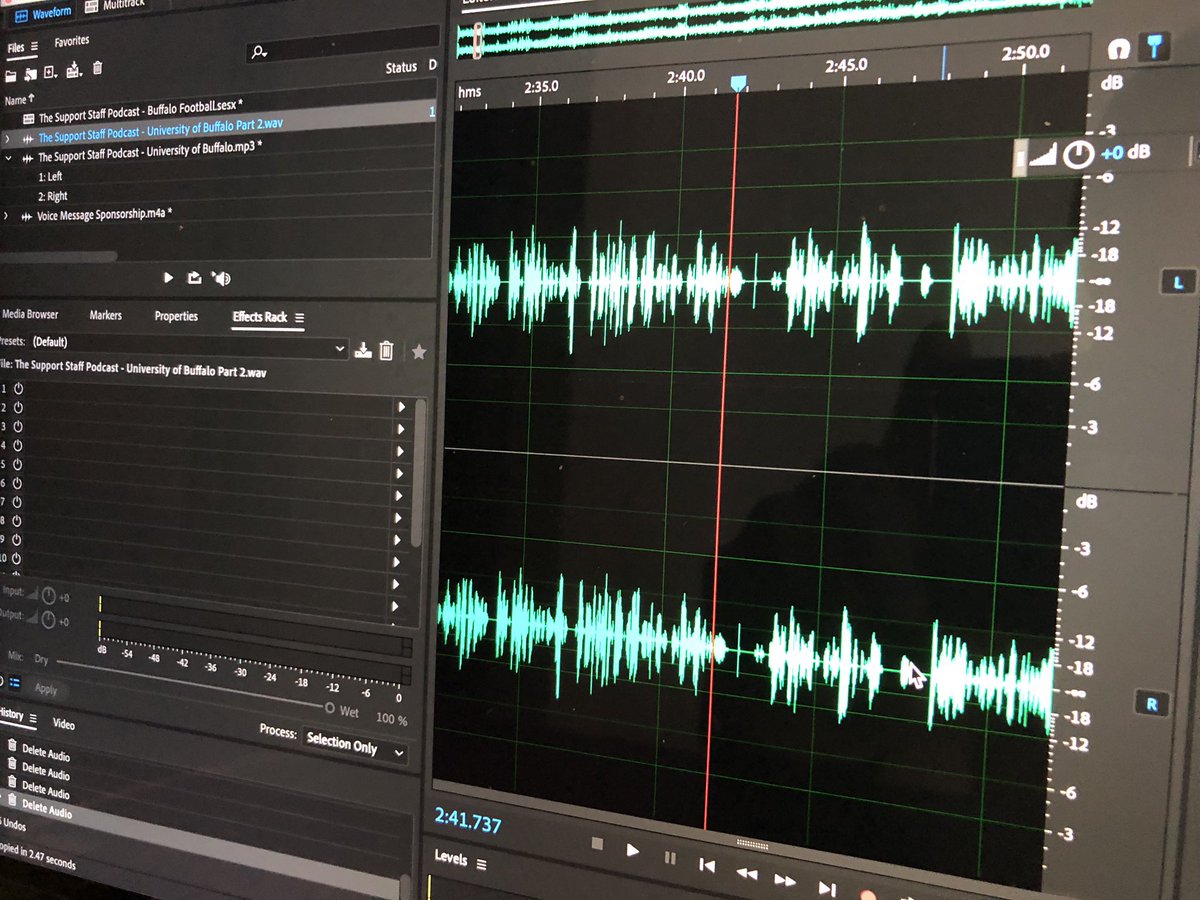
Task: Open the Properties tab
Action: [x=176, y=317]
